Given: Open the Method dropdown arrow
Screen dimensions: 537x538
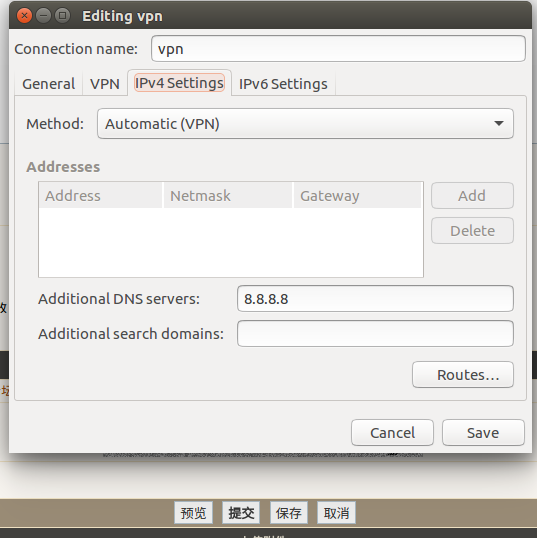Looking at the screenshot, I should point(499,123).
